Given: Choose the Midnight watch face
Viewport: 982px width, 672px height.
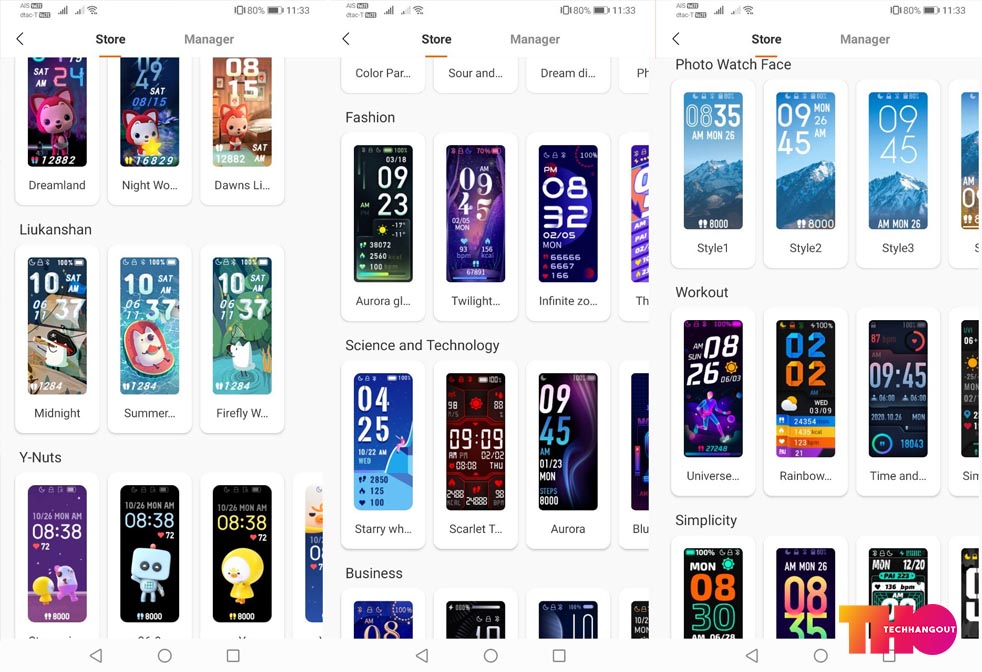Looking at the screenshot, I should click(x=57, y=339).
